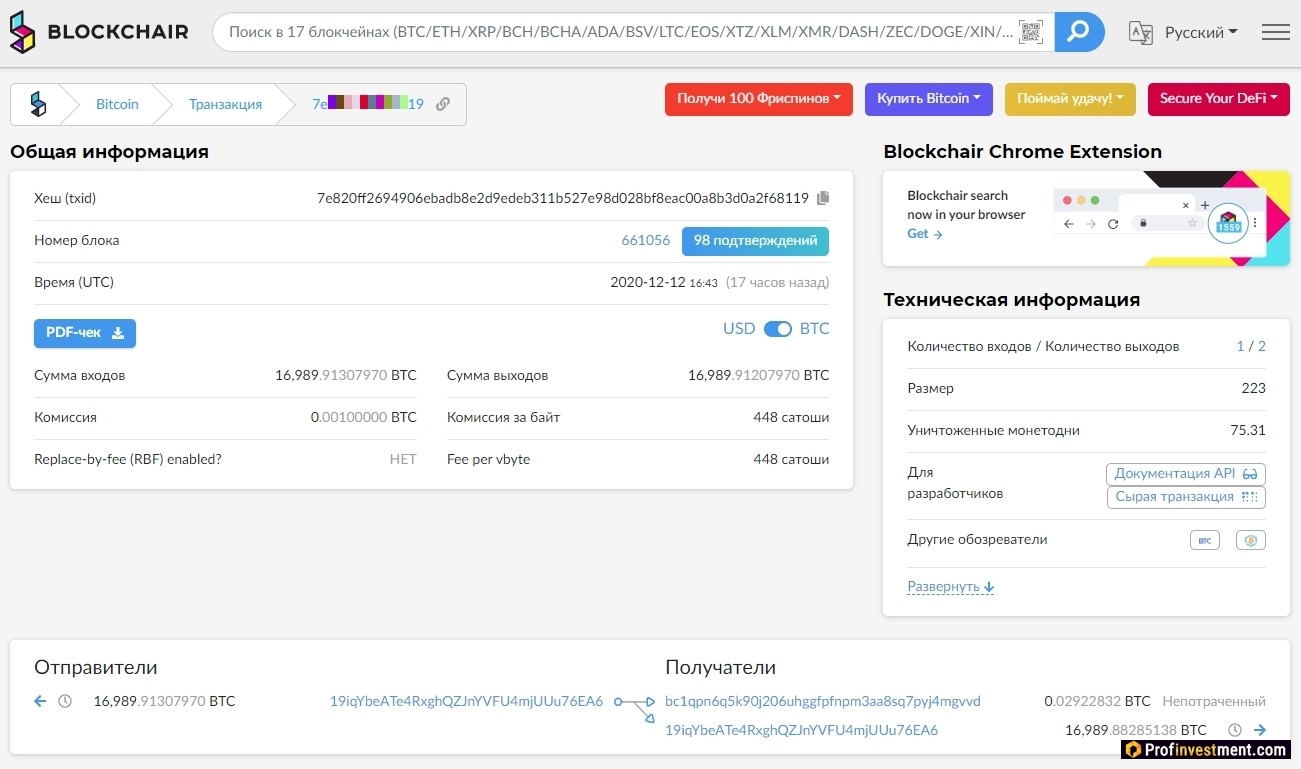Click the Blockchair breadcrumb home icon
Image resolution: width=1301 pixels, height=769 pixels.
[x=38, y=104]
